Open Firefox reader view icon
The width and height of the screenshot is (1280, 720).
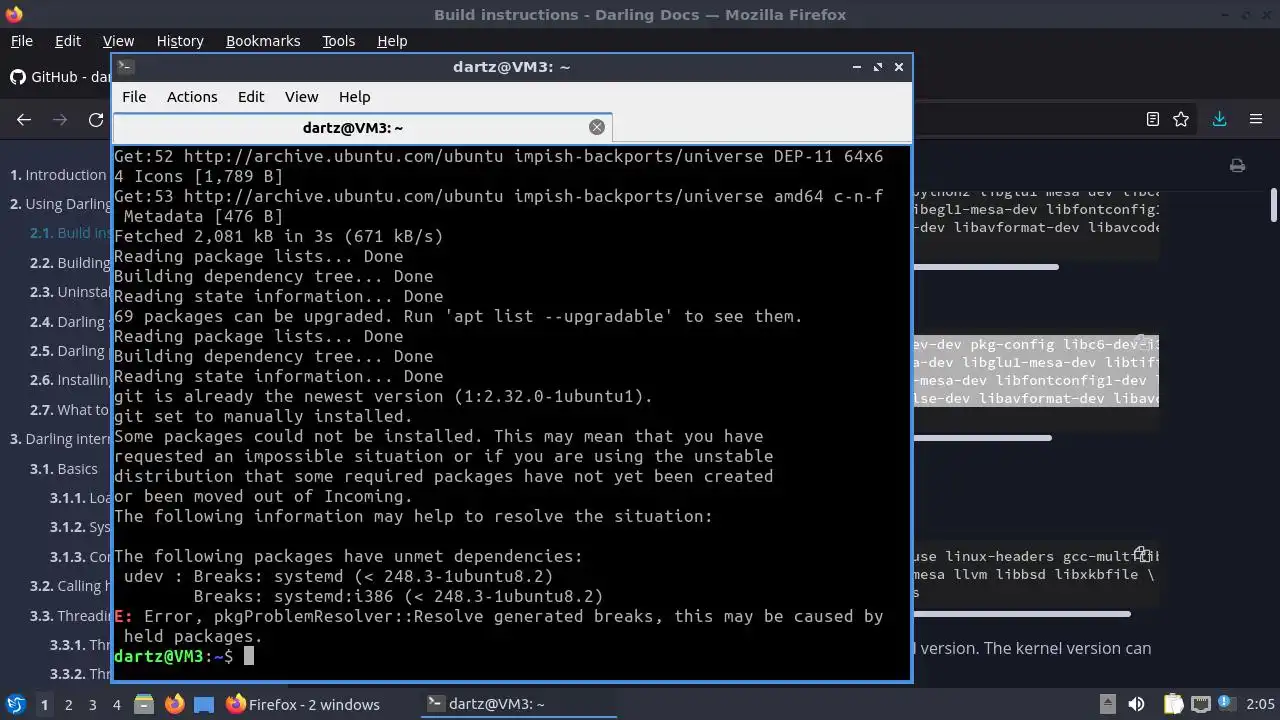[x=1153, y=119]
